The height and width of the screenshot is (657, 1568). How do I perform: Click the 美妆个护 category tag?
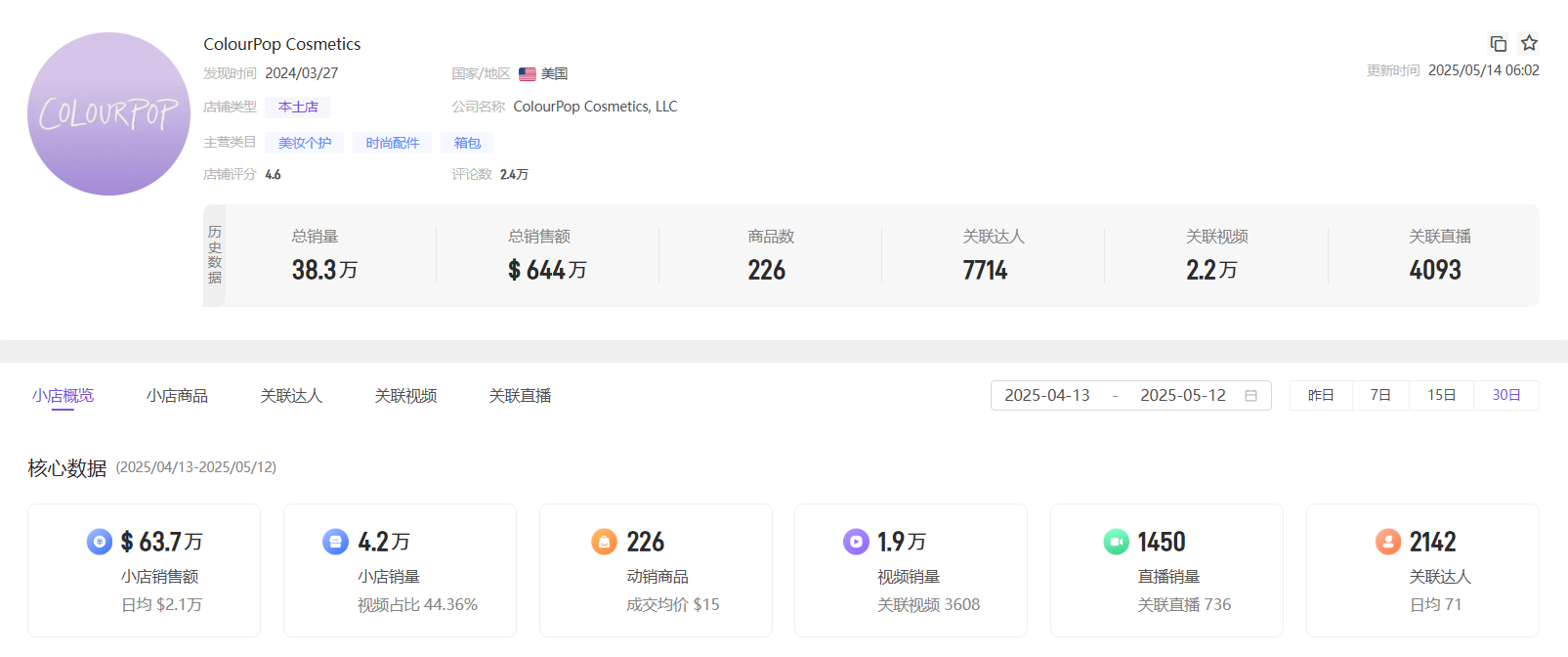(305, 143)
